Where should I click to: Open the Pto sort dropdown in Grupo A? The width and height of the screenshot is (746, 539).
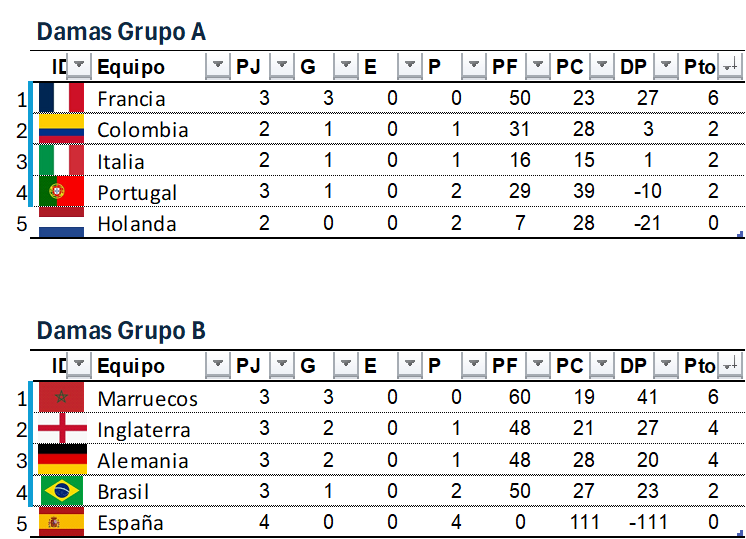(730, 67)
